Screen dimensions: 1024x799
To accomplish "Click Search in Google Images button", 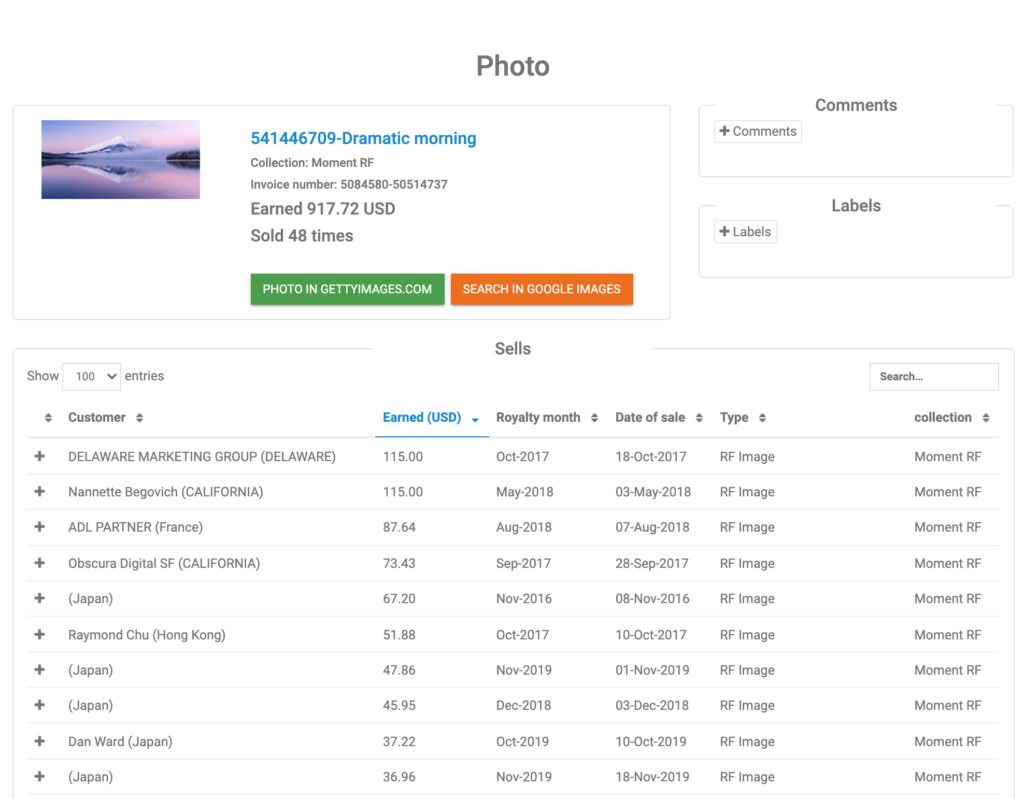I will (541, 289).
